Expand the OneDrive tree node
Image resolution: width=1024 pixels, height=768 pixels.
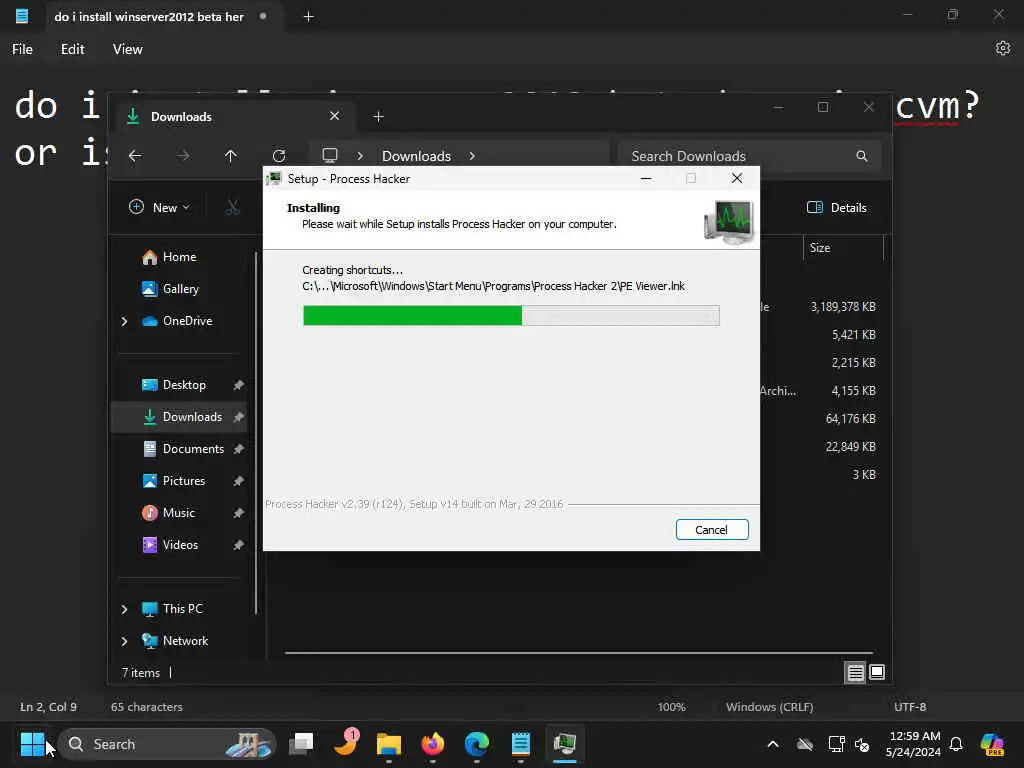[124, 321]
